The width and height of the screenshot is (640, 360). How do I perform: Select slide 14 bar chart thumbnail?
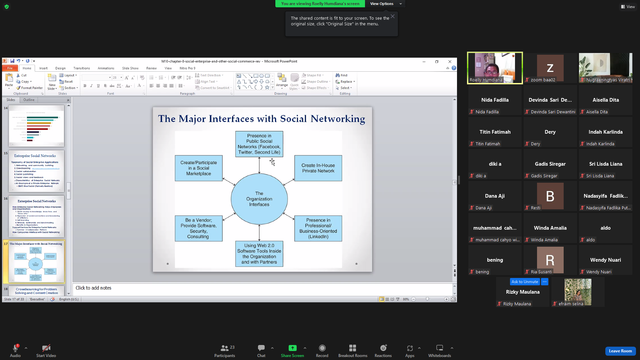point(36,126)
